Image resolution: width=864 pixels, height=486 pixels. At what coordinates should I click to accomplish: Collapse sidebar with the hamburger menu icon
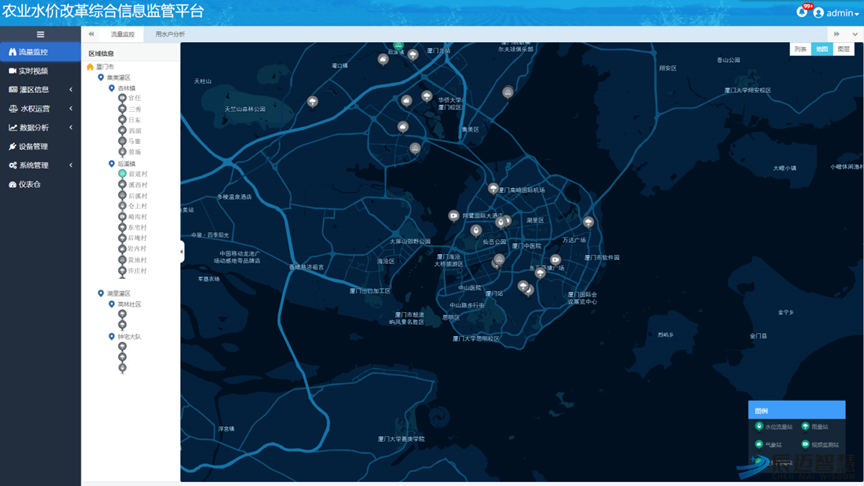tap(40, 34)
